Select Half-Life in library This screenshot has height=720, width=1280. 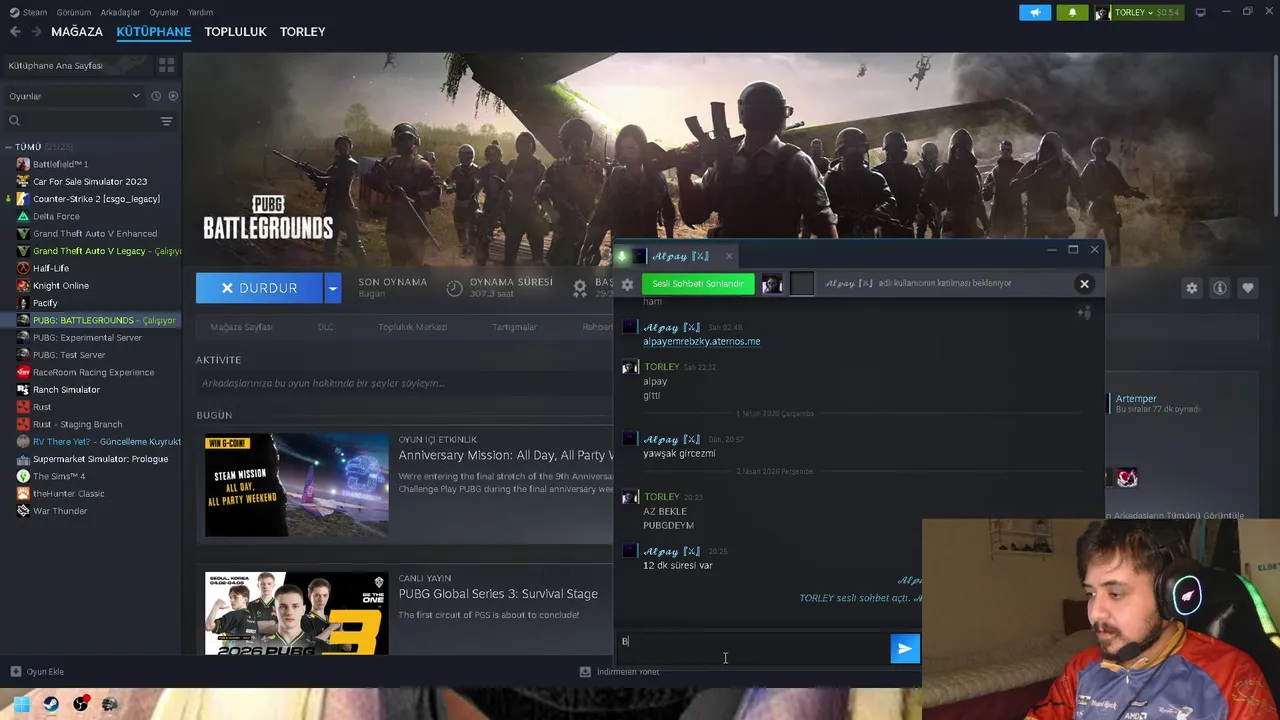[51, 268]
